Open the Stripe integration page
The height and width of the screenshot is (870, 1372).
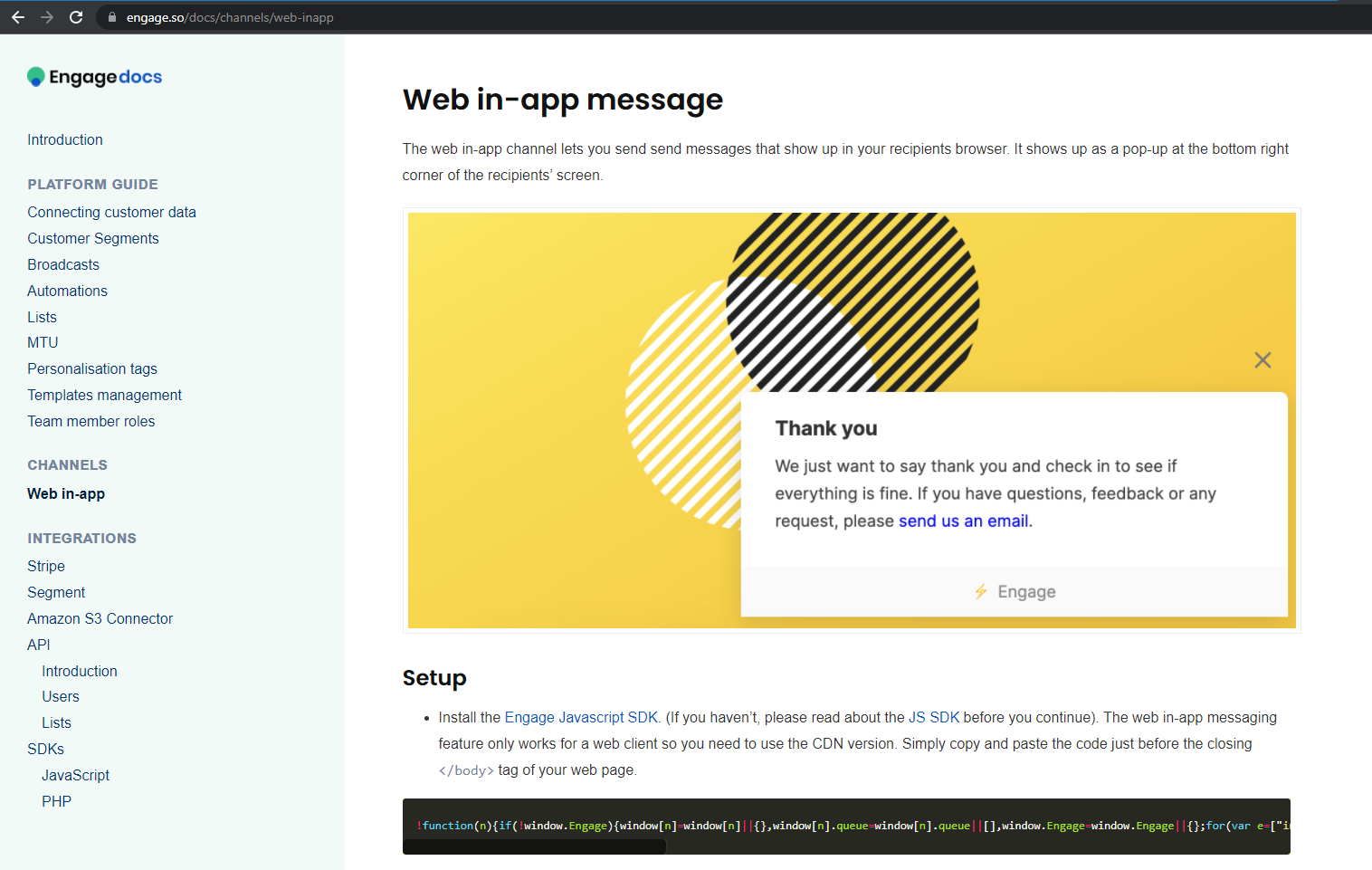point(46,566)
